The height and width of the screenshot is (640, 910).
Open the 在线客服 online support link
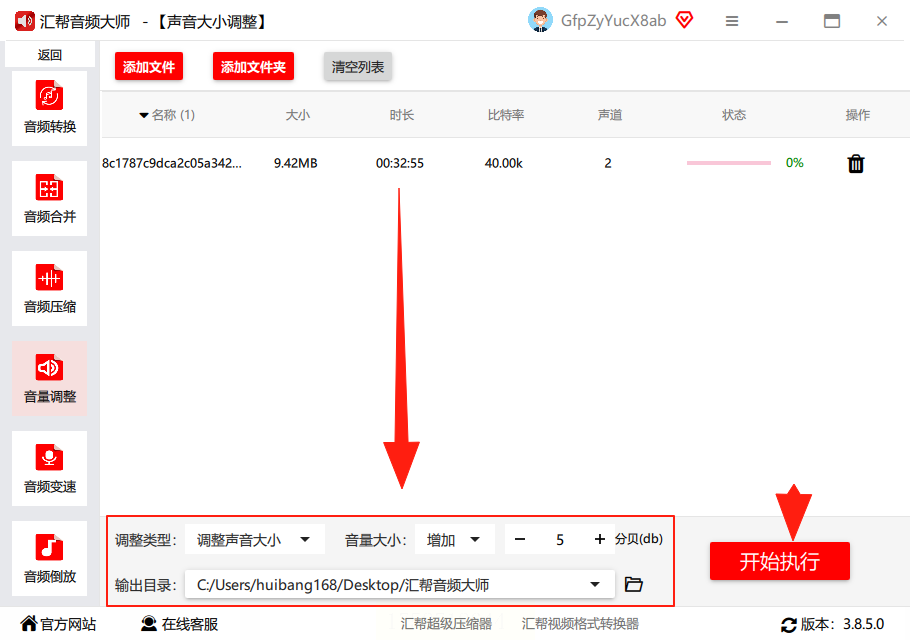[x=179, y=624]
